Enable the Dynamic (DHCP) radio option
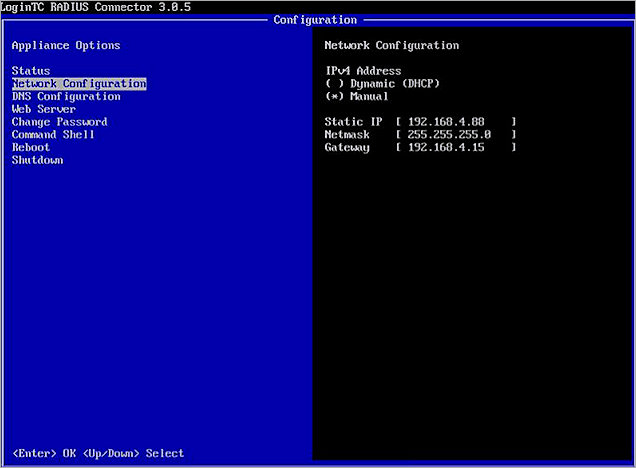Screen dimensions: 636x468 [382, 84]
